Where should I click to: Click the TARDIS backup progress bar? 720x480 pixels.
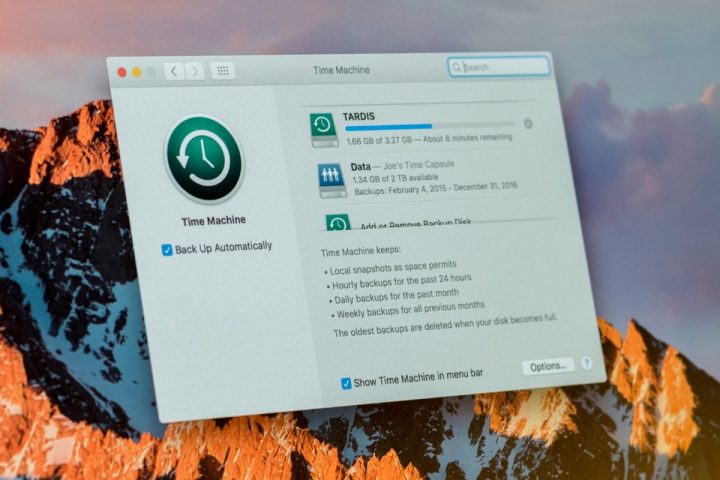tap(428, 126)
